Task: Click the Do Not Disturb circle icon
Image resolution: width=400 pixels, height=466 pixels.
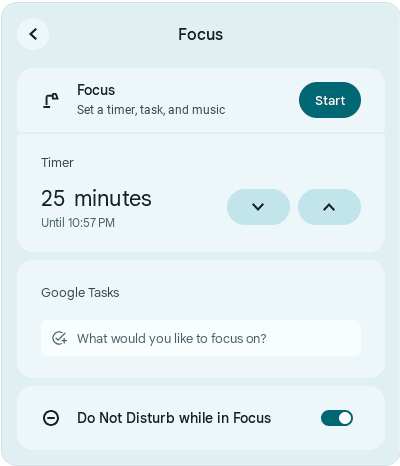Action: [x=51, y=418]
